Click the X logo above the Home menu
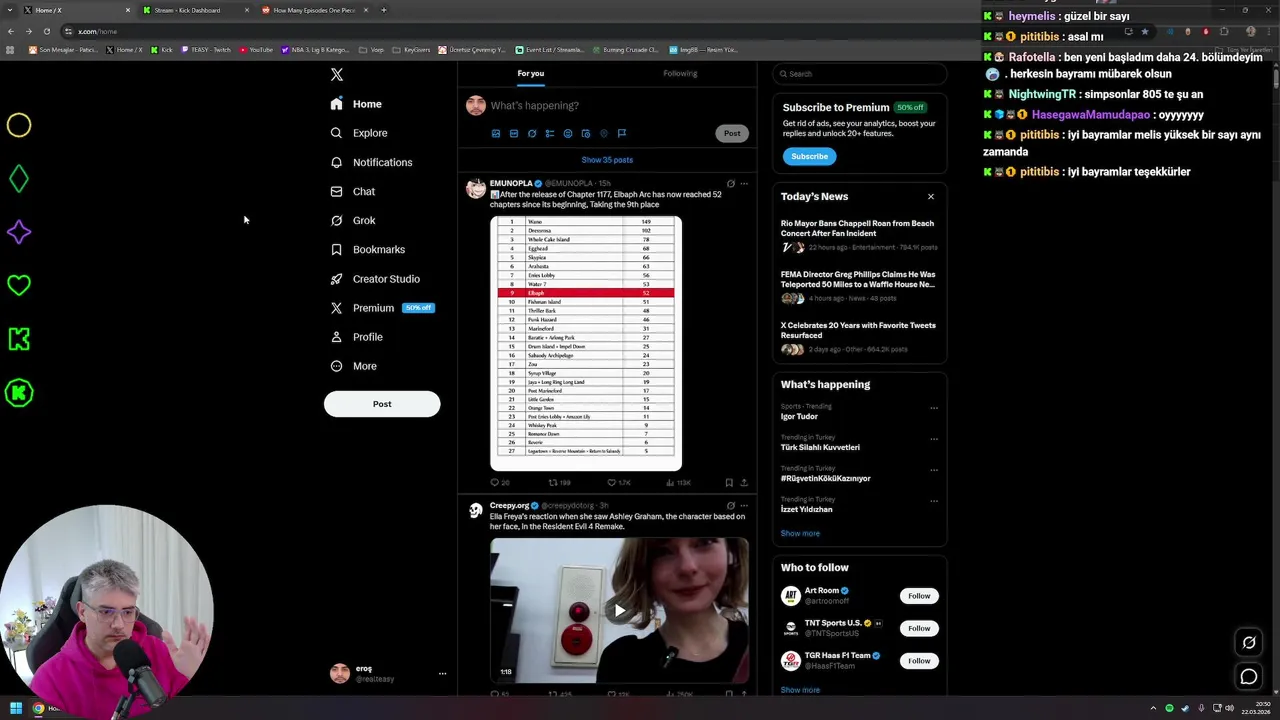Screen dimensions: 1280x720 pos(337,74)
